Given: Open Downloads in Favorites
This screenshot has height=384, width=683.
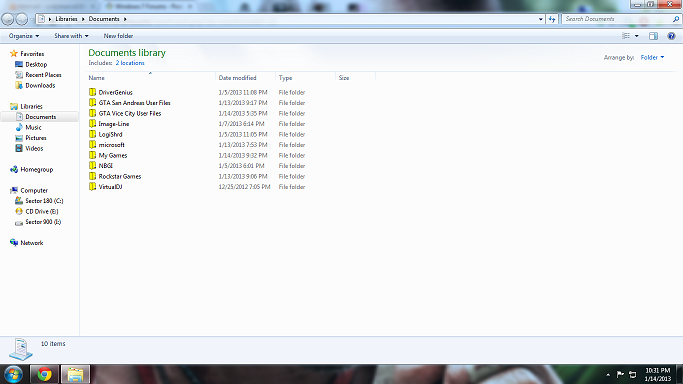Looking at the screenshot, I should click(40, 85).
